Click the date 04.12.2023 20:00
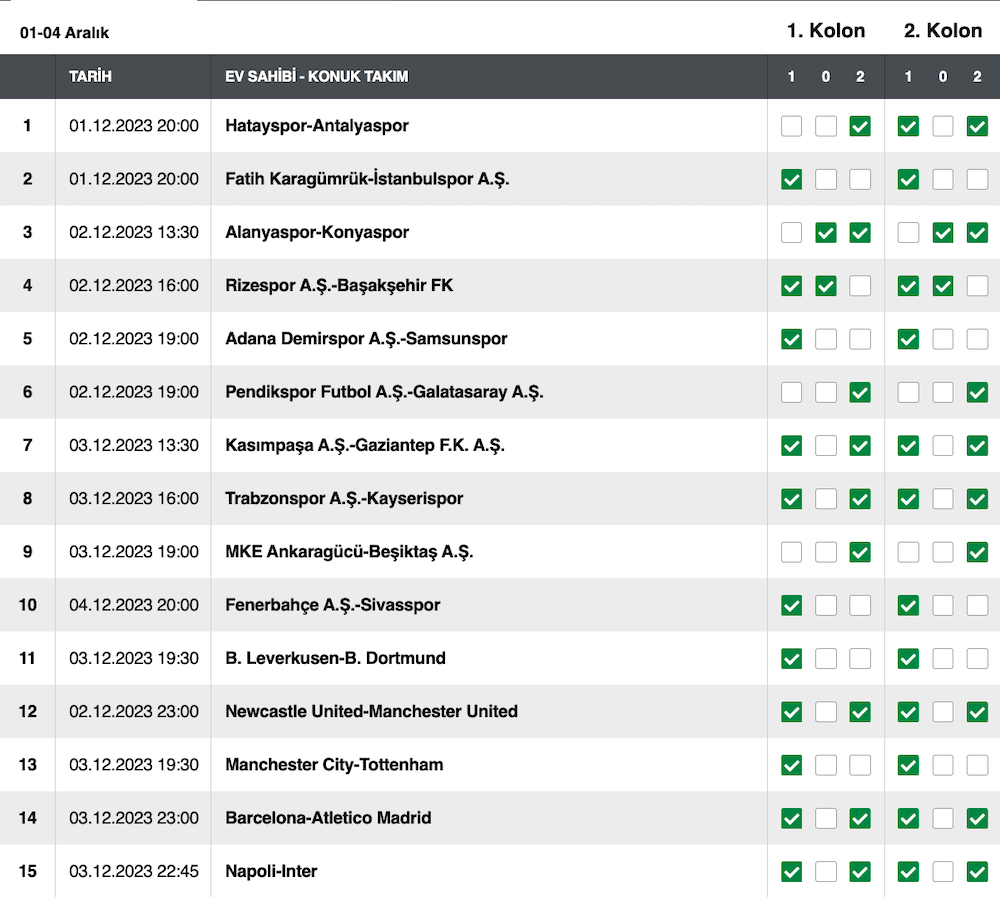 [x=134, y=605]
